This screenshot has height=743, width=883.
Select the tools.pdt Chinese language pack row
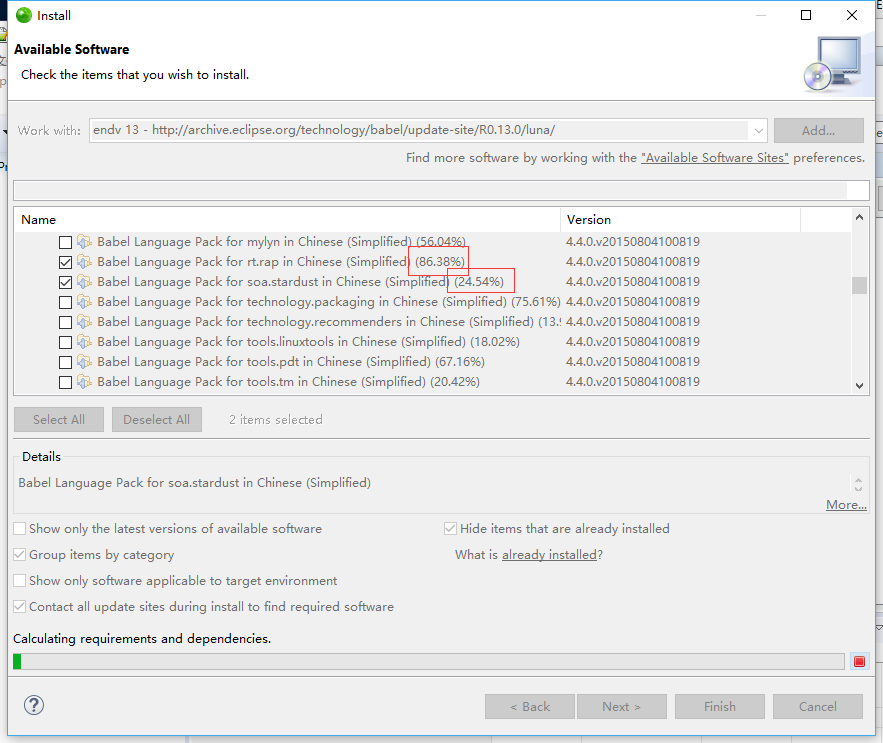coord(433,362)
